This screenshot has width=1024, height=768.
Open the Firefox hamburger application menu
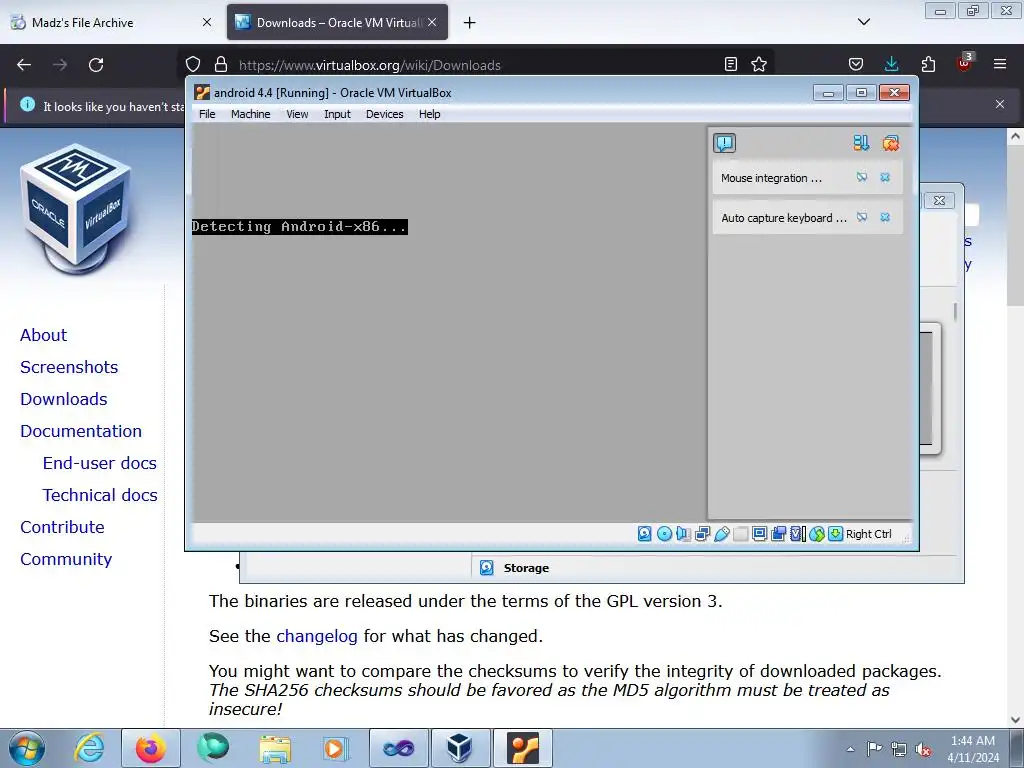pos(1000,64)
